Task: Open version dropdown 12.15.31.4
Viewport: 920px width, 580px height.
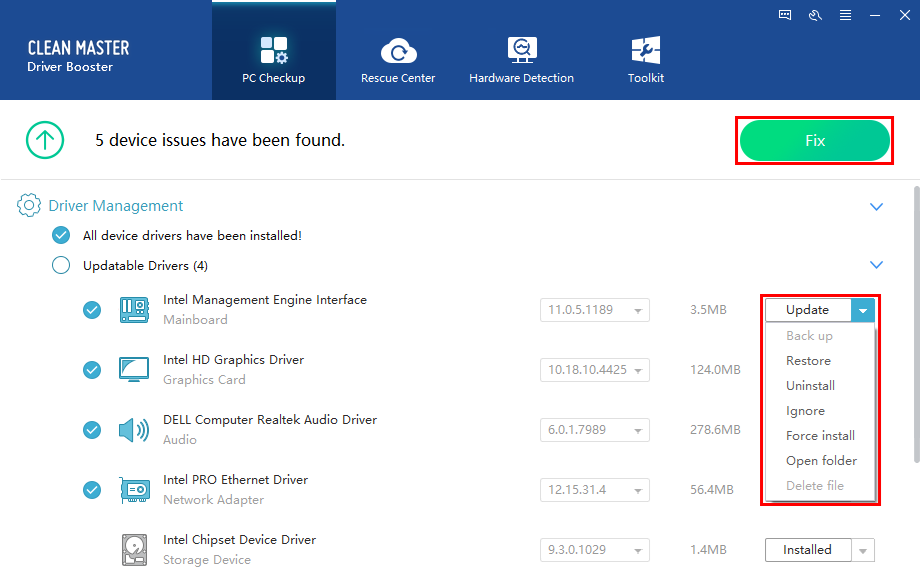Action: (594, 490)
